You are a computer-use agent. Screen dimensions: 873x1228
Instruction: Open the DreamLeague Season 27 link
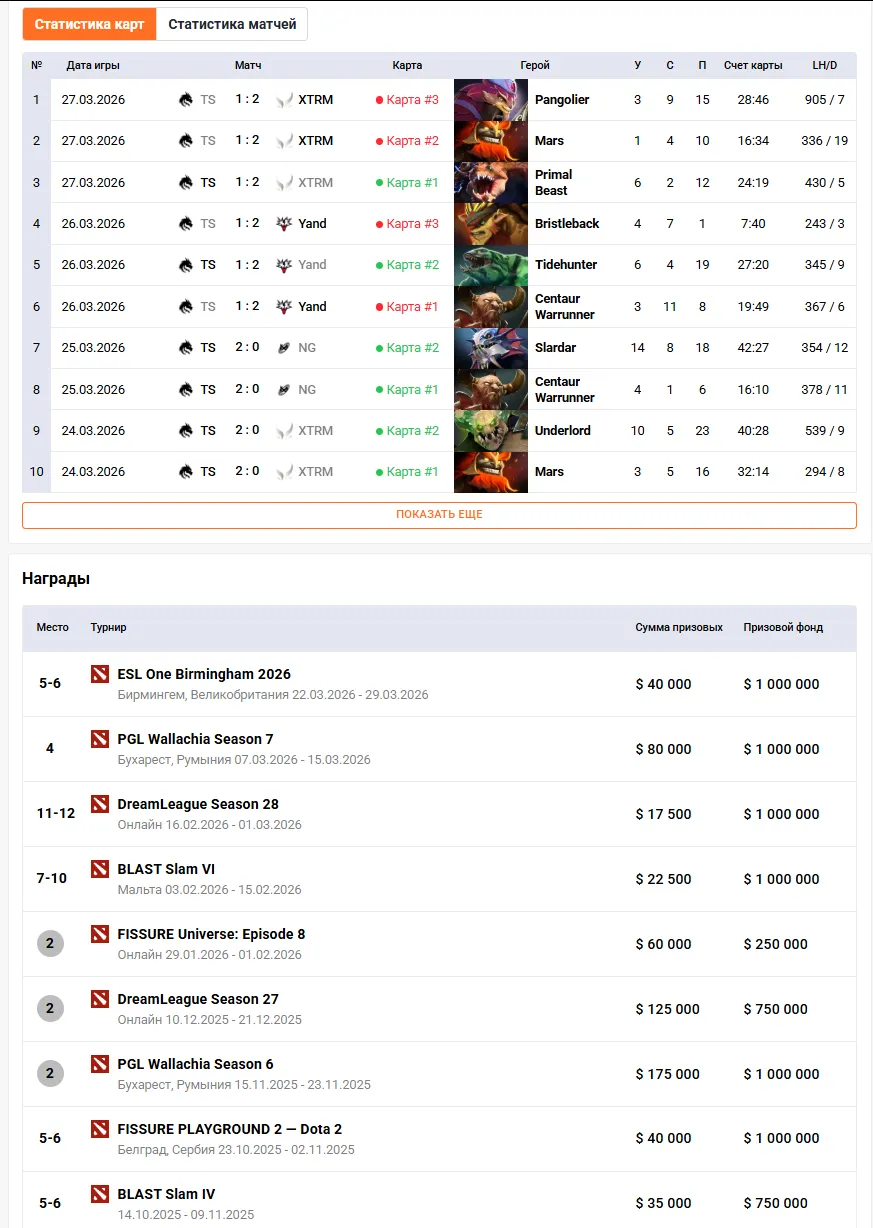198,999
